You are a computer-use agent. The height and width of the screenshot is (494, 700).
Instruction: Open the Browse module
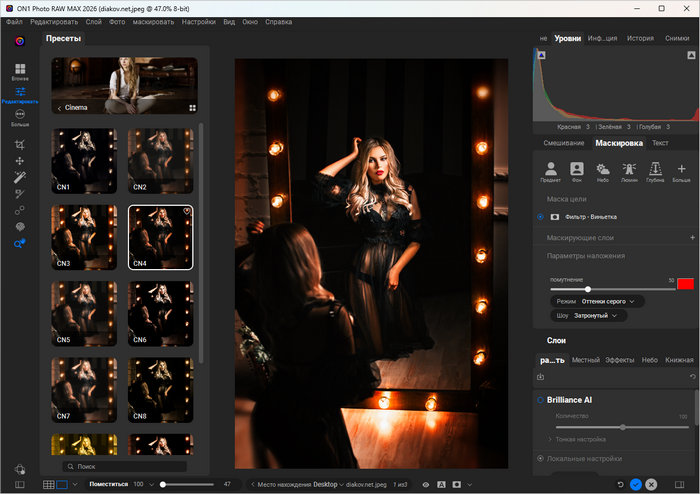tap(20, 70)
